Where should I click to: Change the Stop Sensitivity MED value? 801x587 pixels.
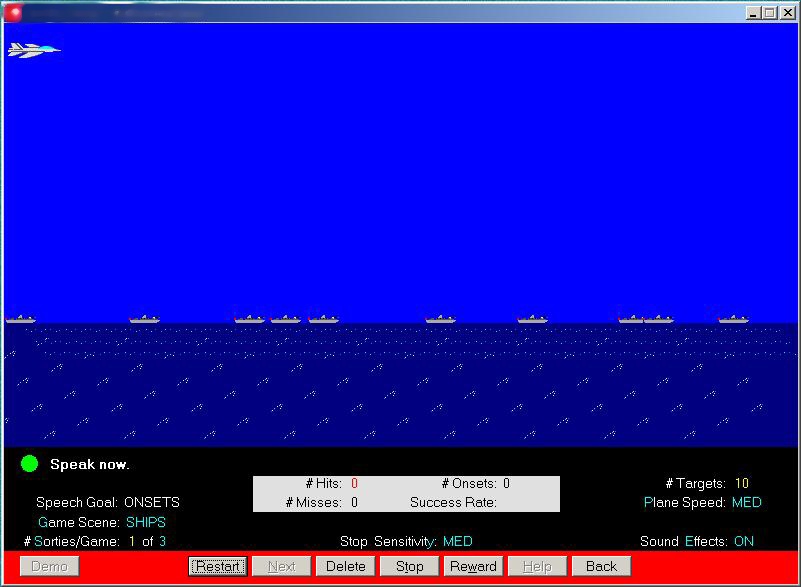[457, 541]
